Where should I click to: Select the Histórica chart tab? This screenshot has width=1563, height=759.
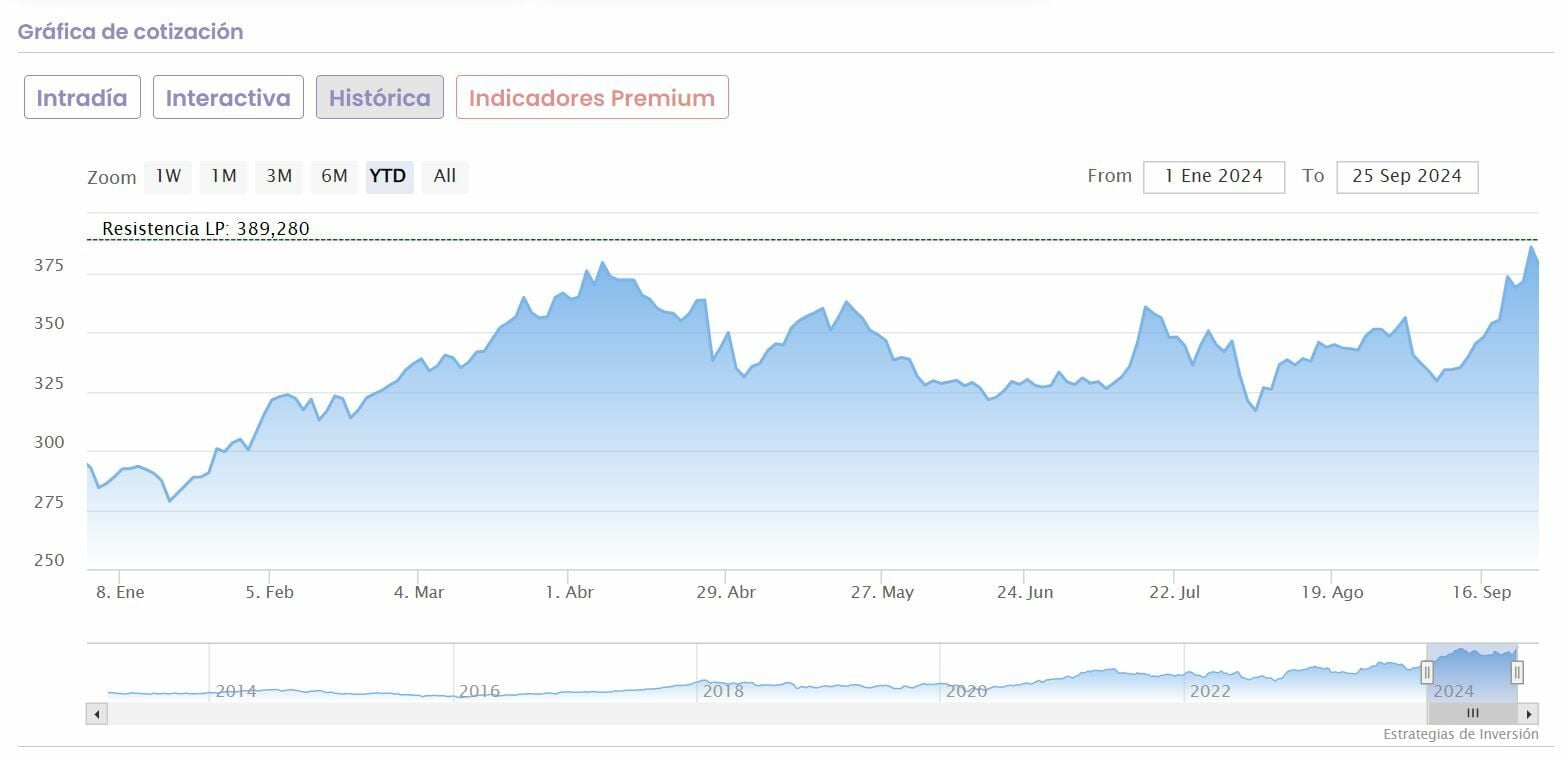pos(380,98)
